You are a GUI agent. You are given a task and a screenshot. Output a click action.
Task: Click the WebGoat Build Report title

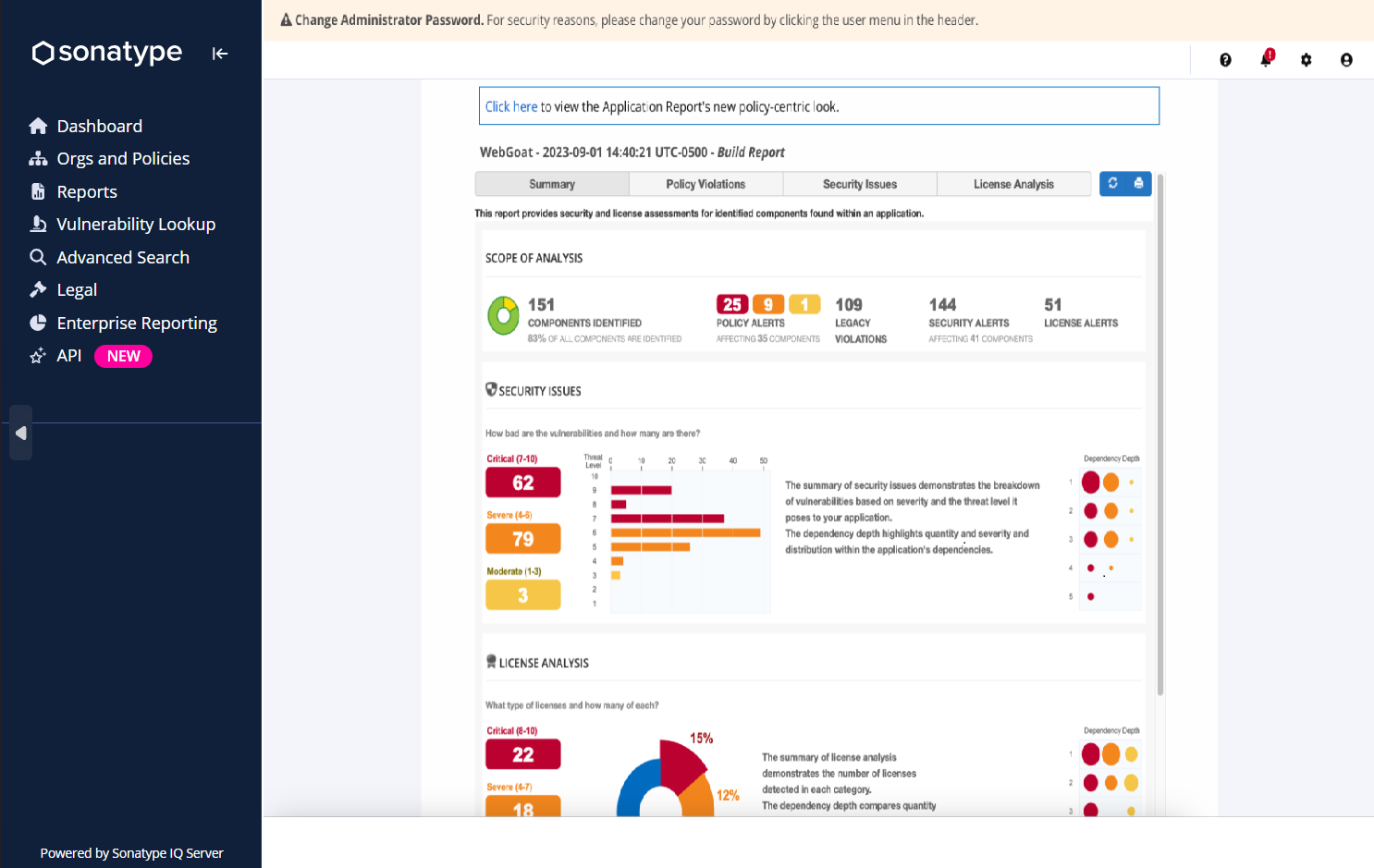632,153
